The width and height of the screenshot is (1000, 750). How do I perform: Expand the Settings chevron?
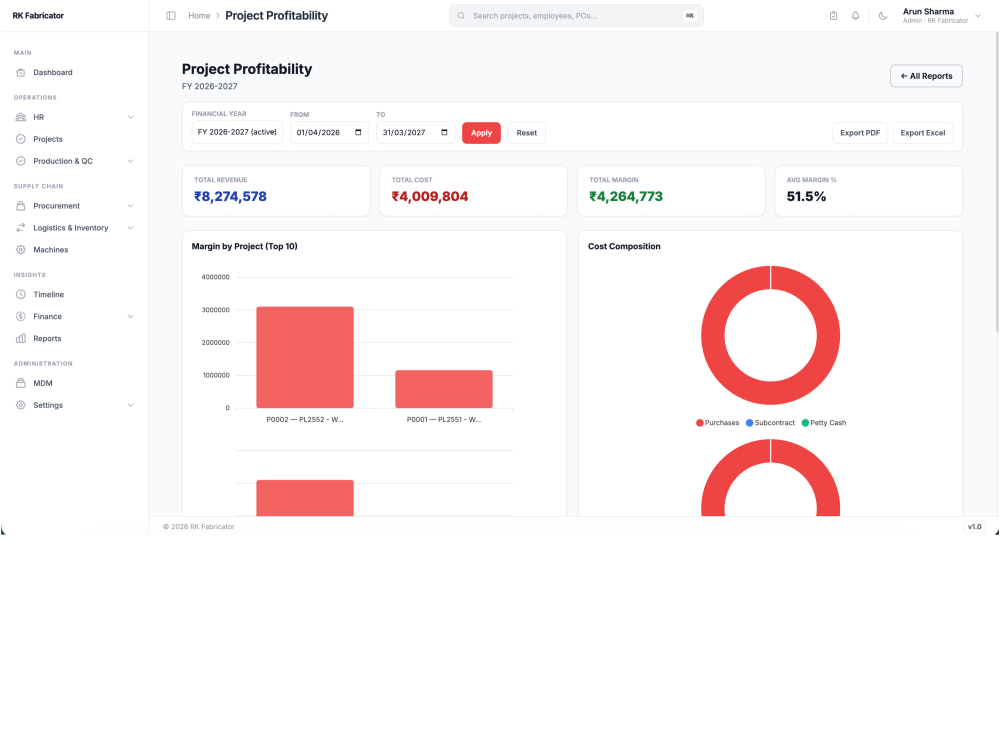point(130,405)
